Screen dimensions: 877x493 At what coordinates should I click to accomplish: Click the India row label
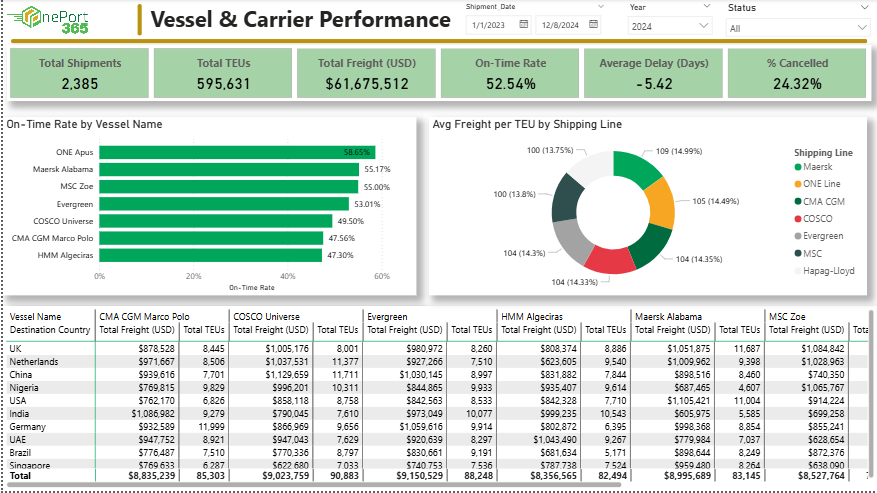(20, 414)
